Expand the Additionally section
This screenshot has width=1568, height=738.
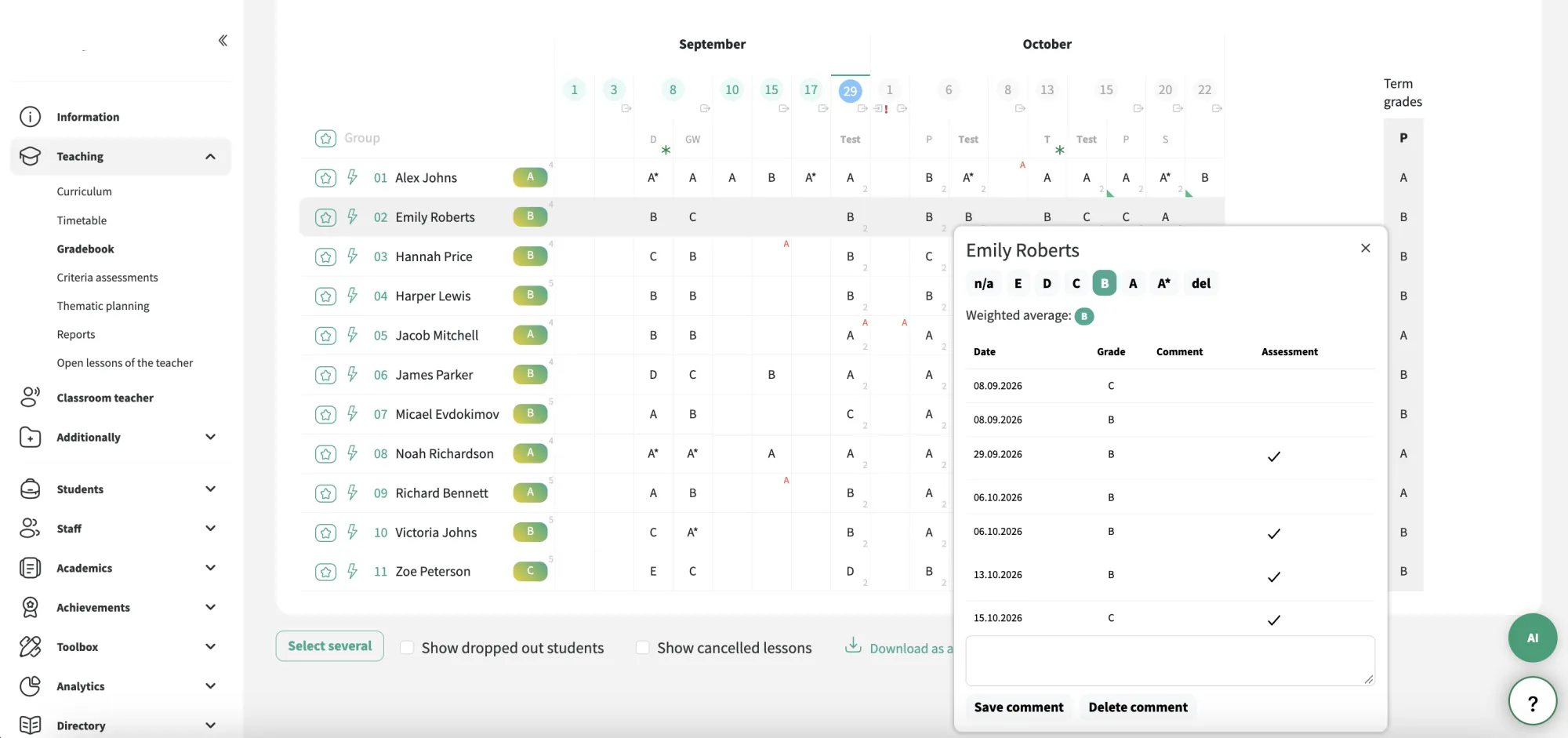(x=210, y=437)
